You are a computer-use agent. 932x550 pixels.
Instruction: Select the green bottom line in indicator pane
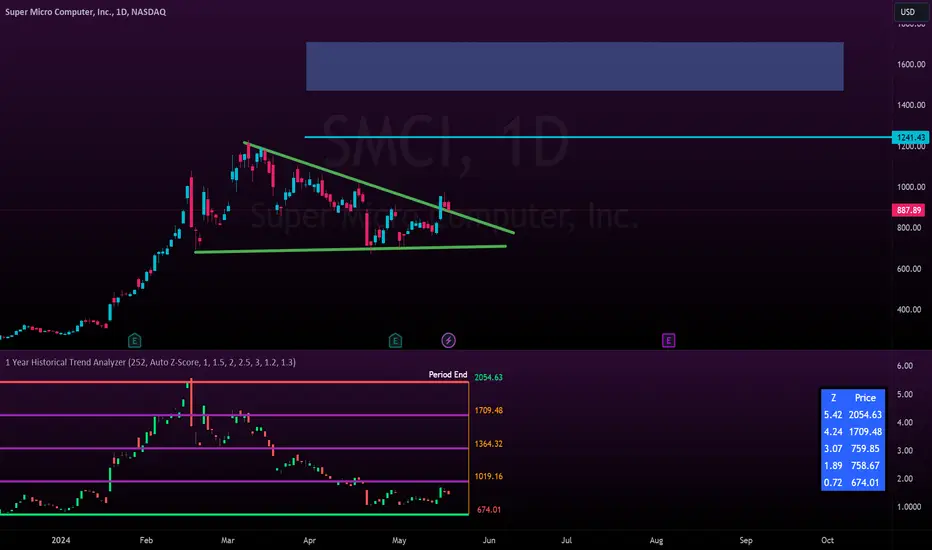coord(234,514)
